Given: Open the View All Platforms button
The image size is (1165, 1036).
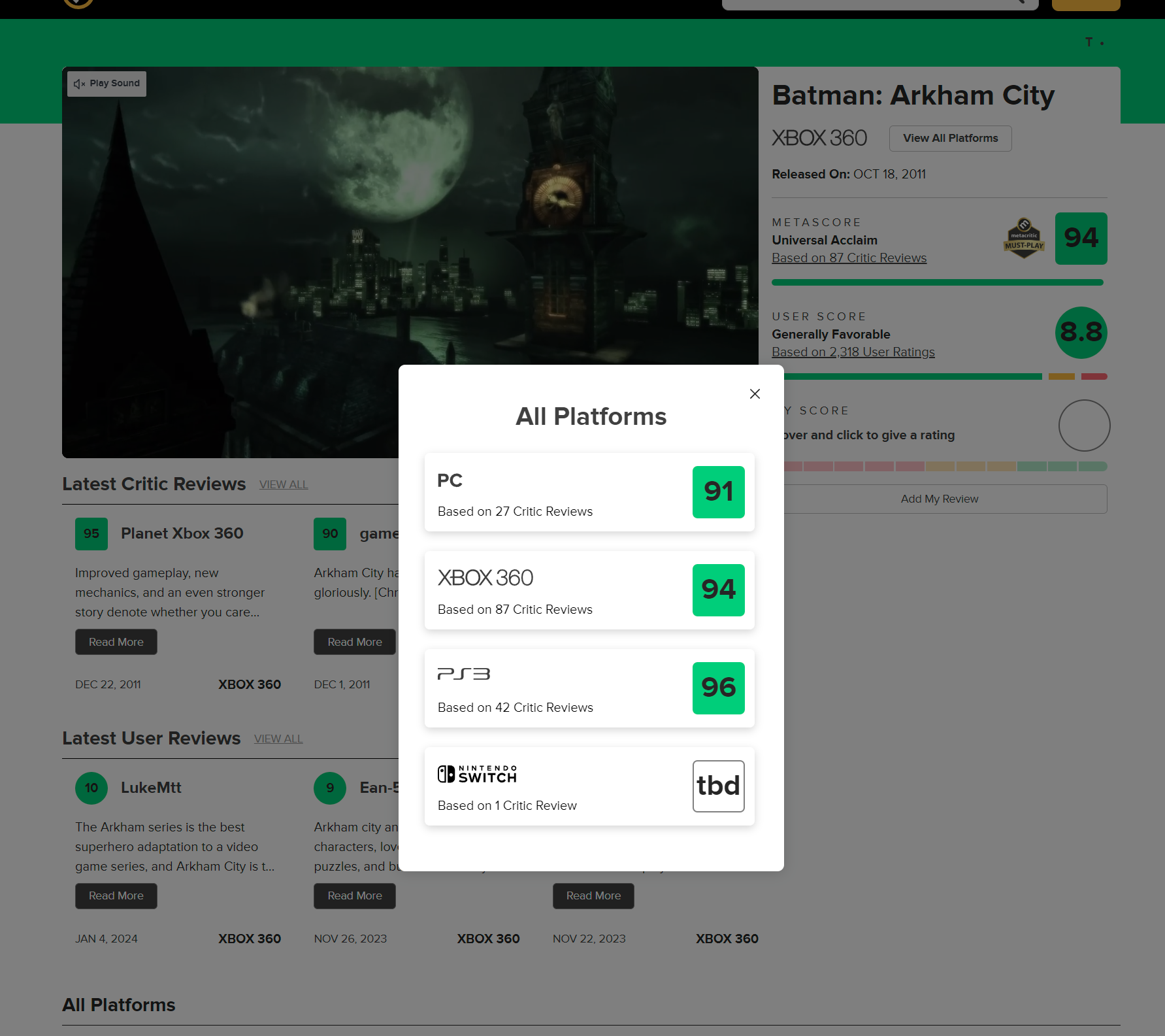Looking at the screenshot, I should coord(950,139).
